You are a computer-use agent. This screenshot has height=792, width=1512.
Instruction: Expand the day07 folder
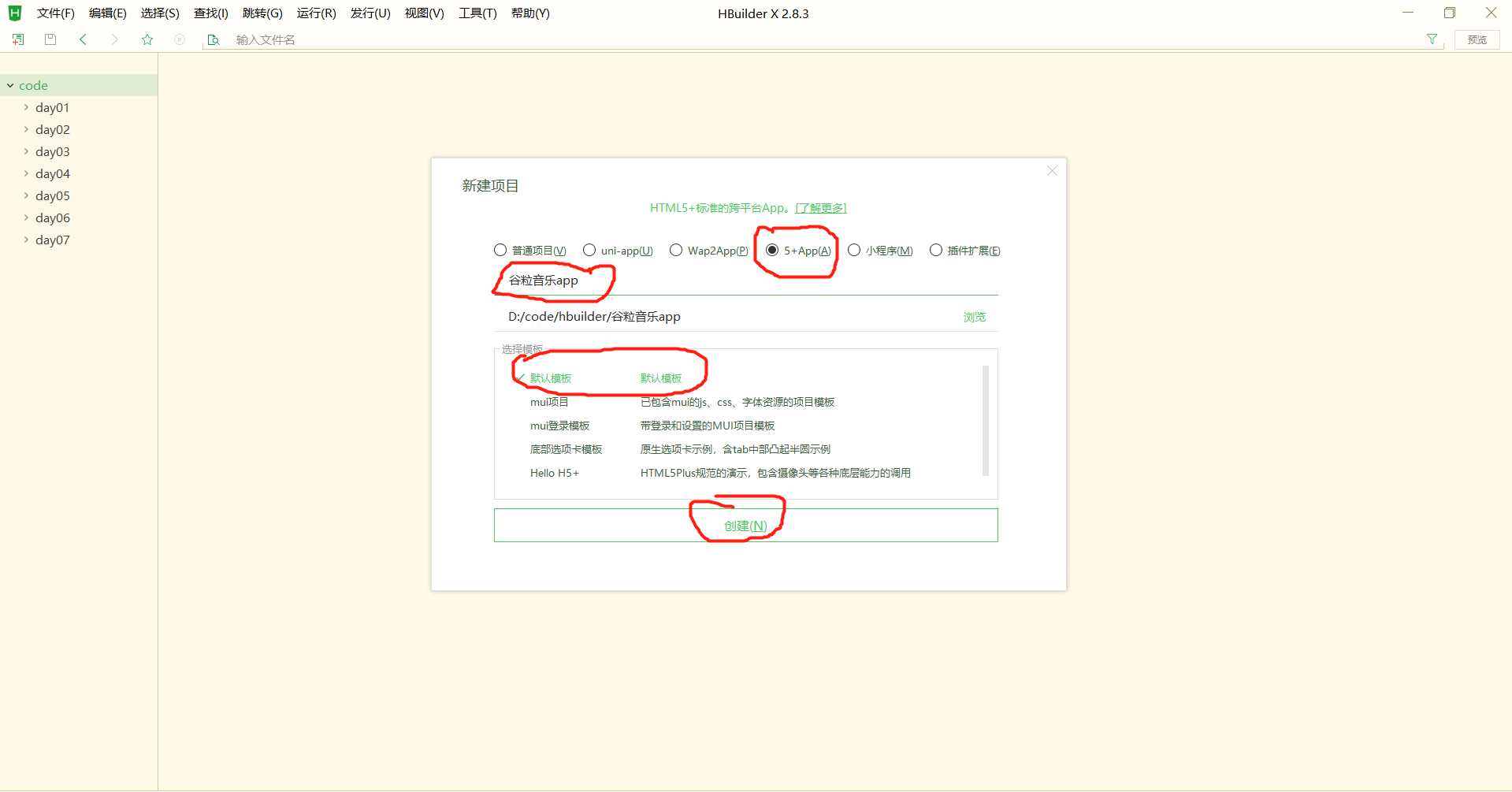tap(26, 240)
